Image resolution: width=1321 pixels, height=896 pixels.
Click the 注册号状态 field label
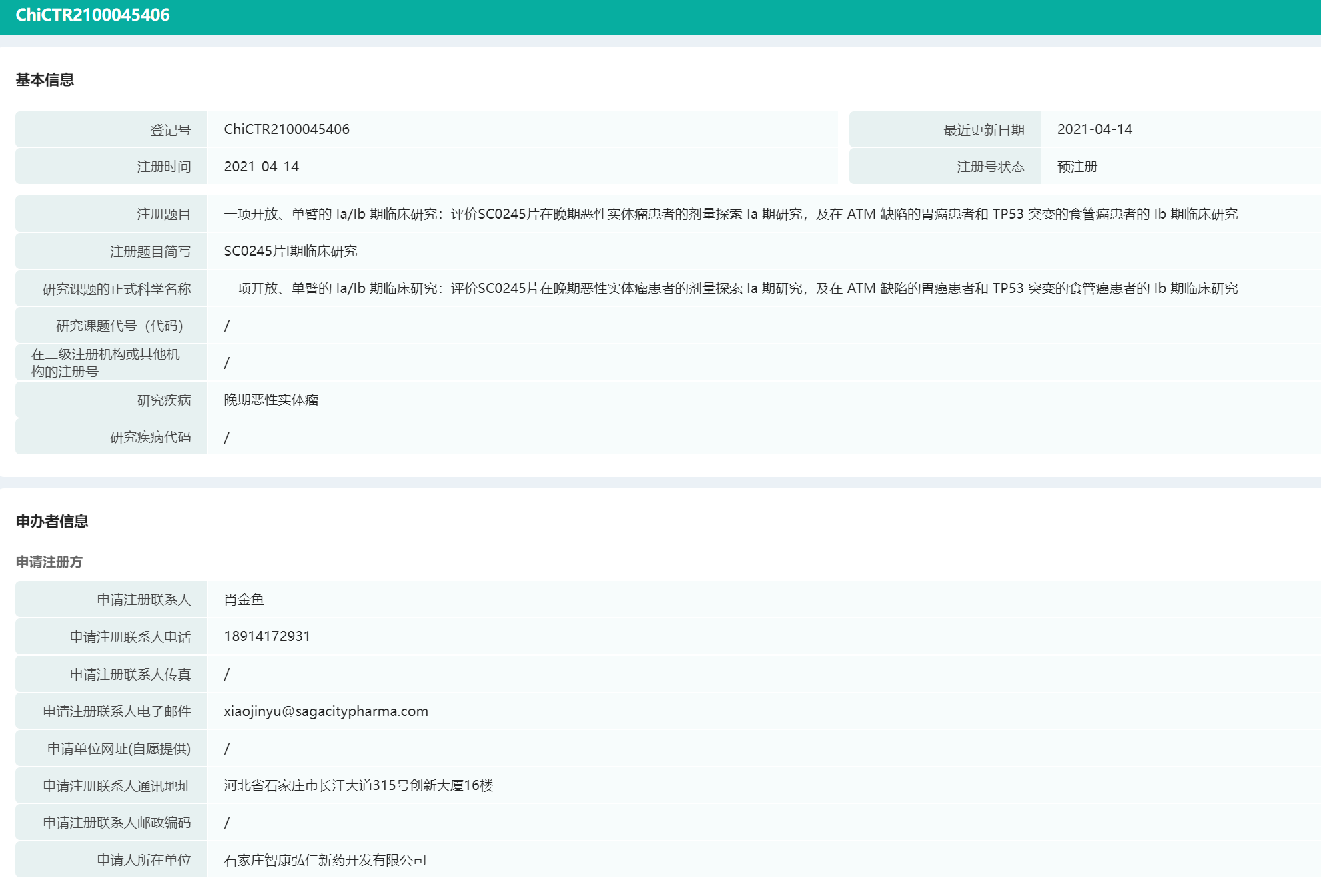[x=990, y=167]
